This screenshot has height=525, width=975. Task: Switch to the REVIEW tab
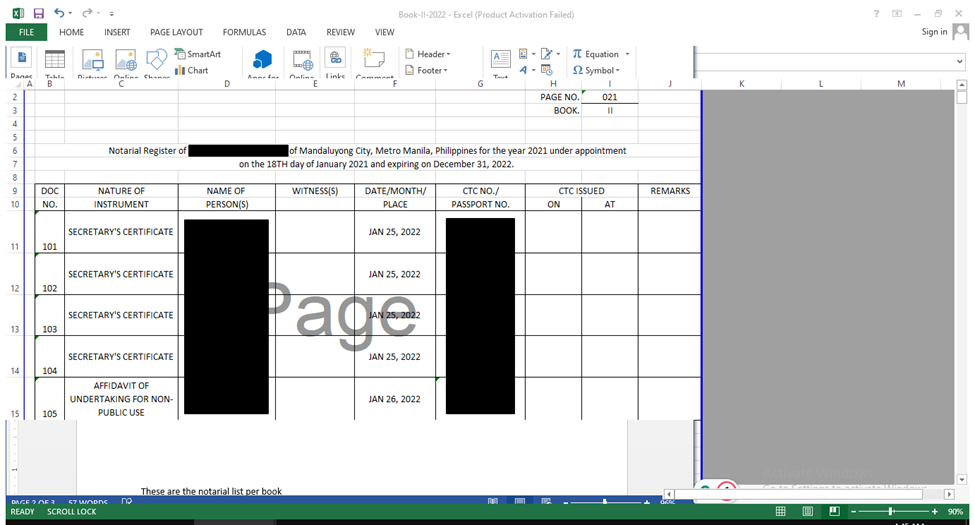[x=340, y=32]
